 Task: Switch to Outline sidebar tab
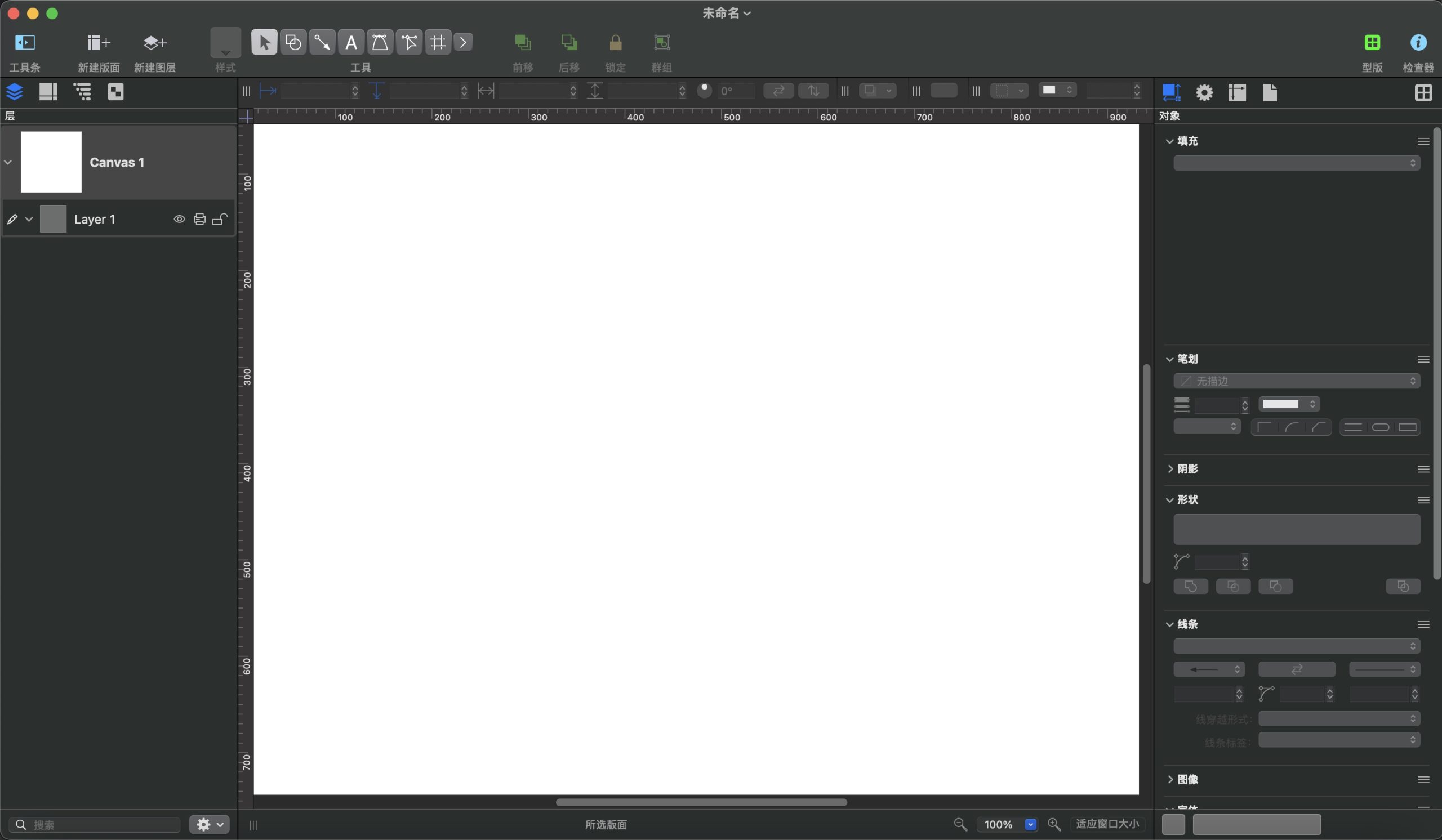[82, 92]
